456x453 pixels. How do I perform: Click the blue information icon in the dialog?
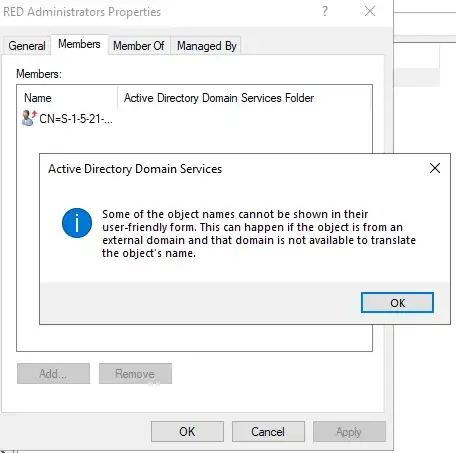77,223
